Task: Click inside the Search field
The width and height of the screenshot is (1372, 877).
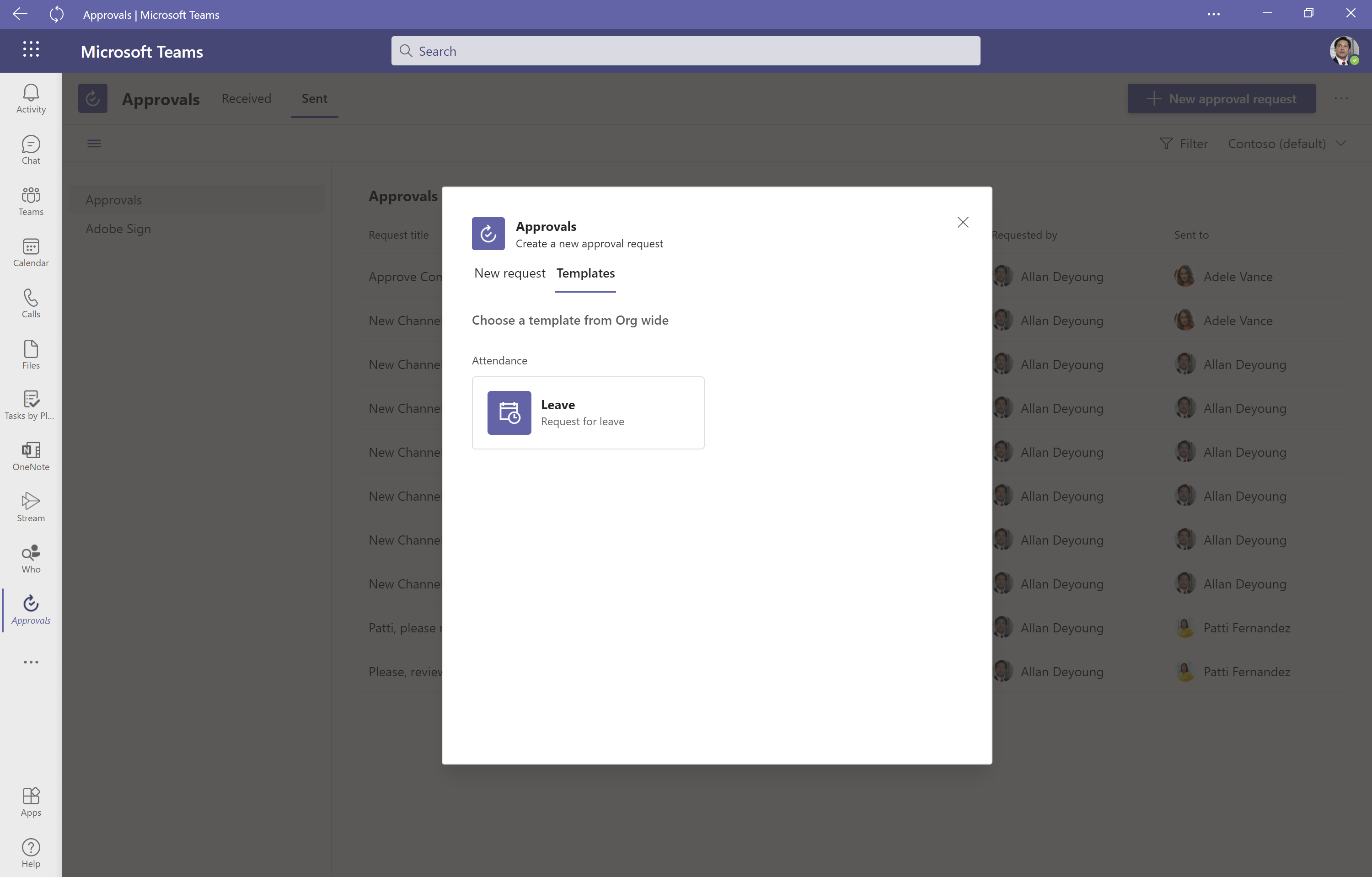Action: tap(684, 51)
